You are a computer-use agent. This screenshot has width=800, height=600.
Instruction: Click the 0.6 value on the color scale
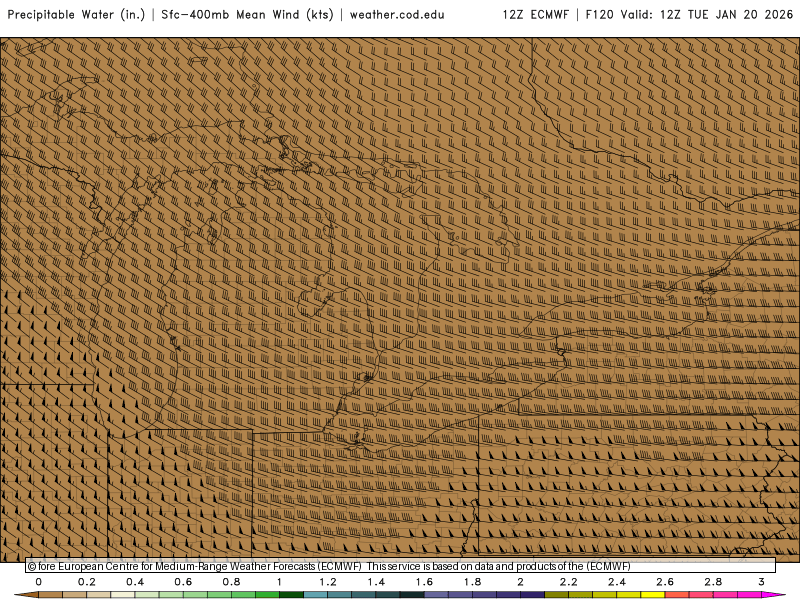point(183,582)
